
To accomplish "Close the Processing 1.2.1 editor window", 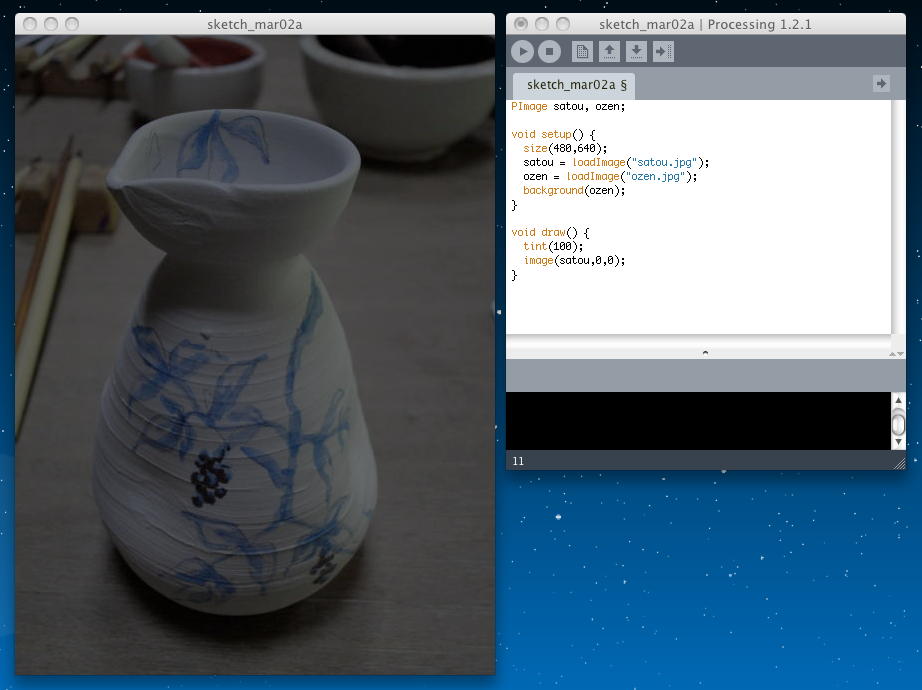I will [x=520, y=24].
